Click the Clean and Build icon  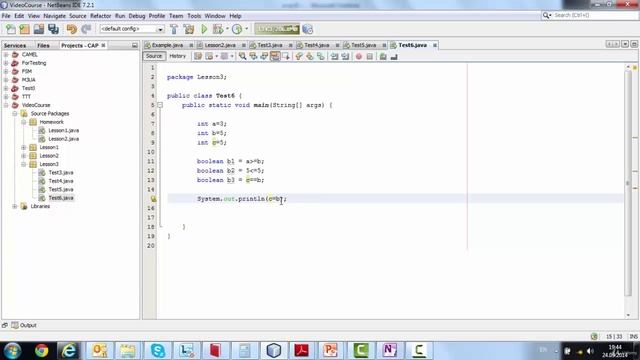189,29
